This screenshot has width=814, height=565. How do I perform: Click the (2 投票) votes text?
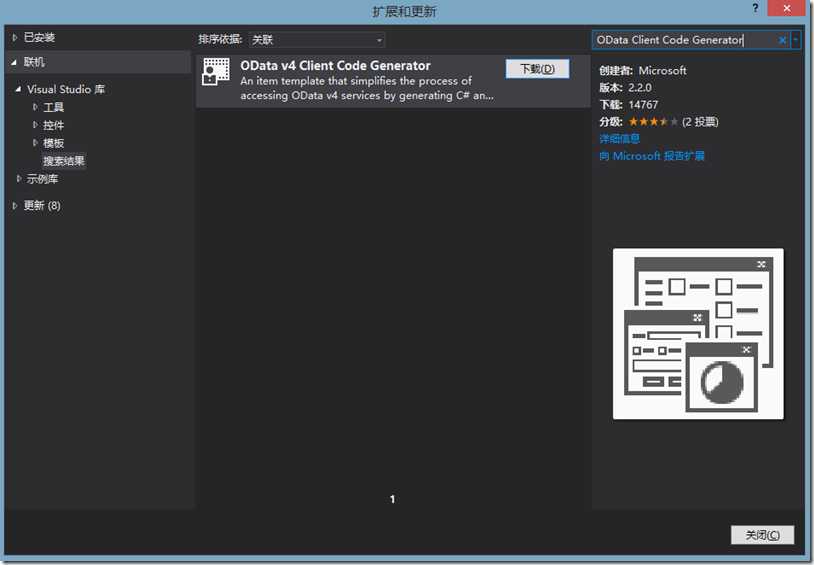pyautogui.click(x=700, y=122)
